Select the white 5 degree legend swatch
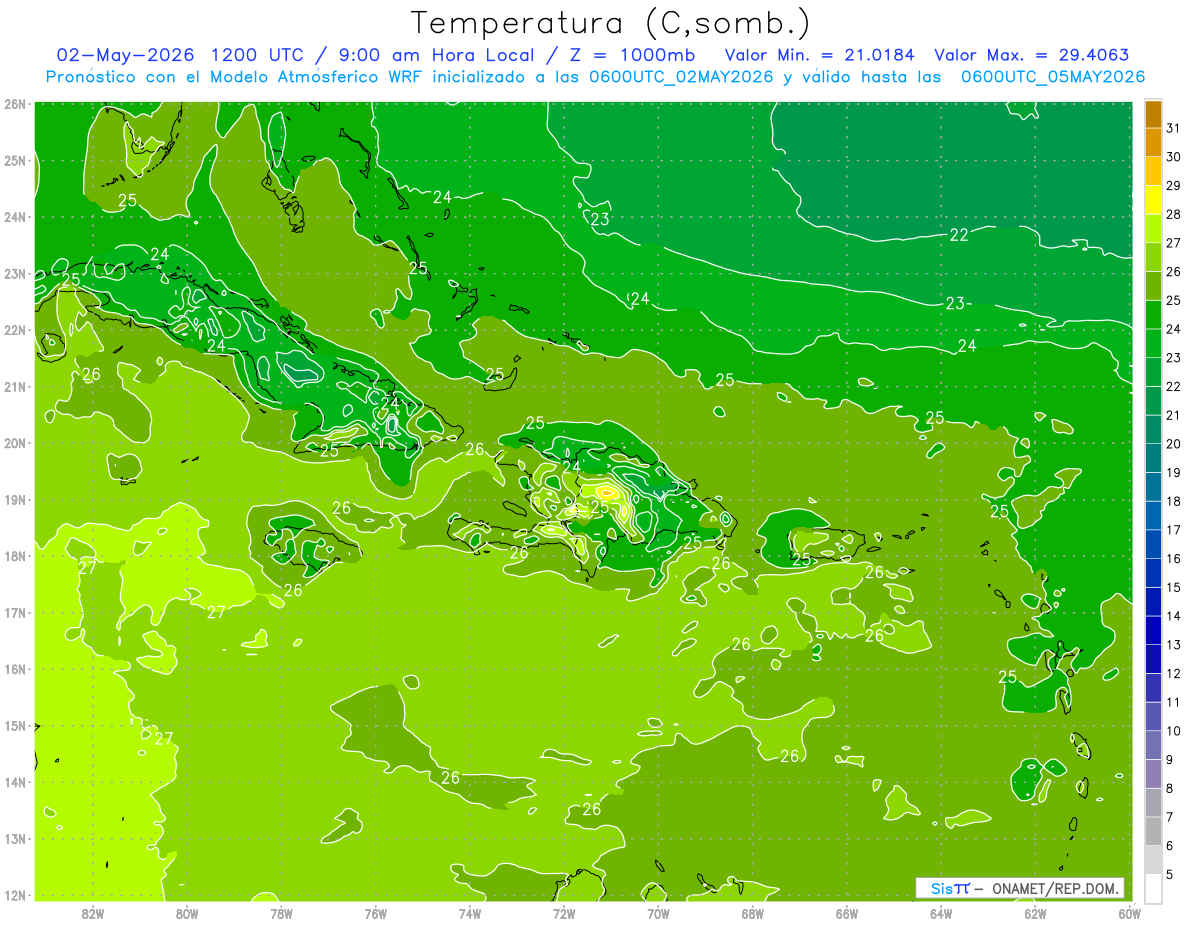Viewport: 1200px width, 927px height. click(1153, 888)
